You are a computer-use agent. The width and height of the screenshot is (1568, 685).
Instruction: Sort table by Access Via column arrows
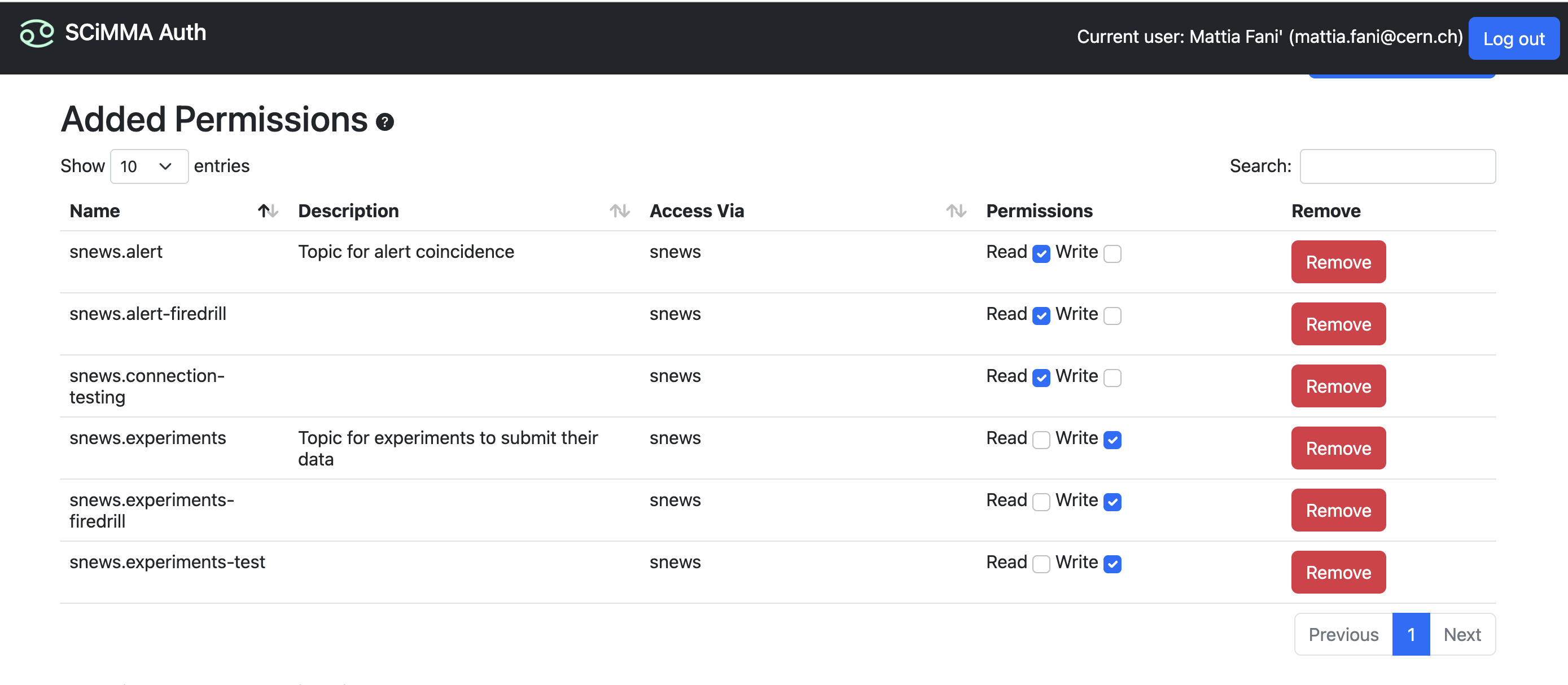click(956, 211)
